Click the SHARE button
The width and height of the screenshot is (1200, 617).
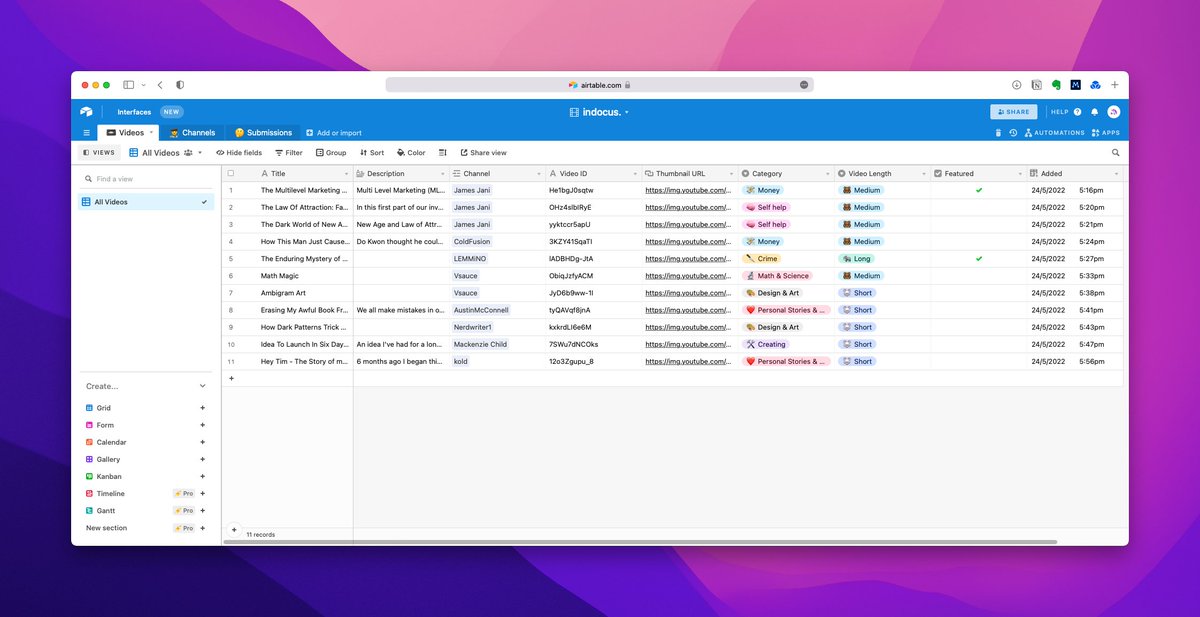(1013, 112)
